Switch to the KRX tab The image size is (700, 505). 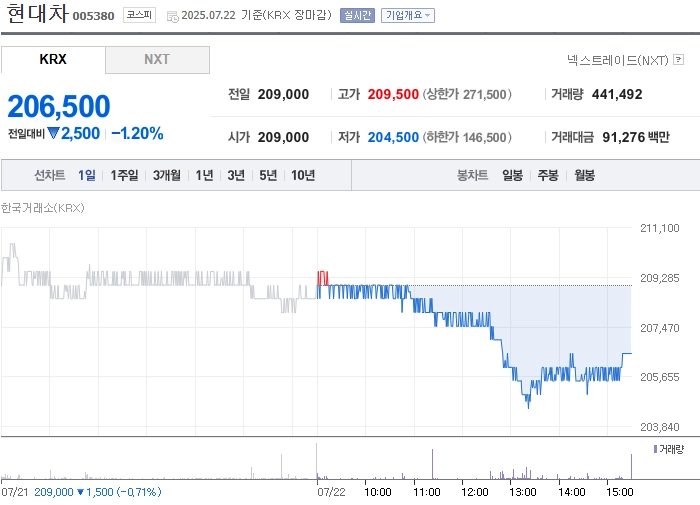coord(53,59)
